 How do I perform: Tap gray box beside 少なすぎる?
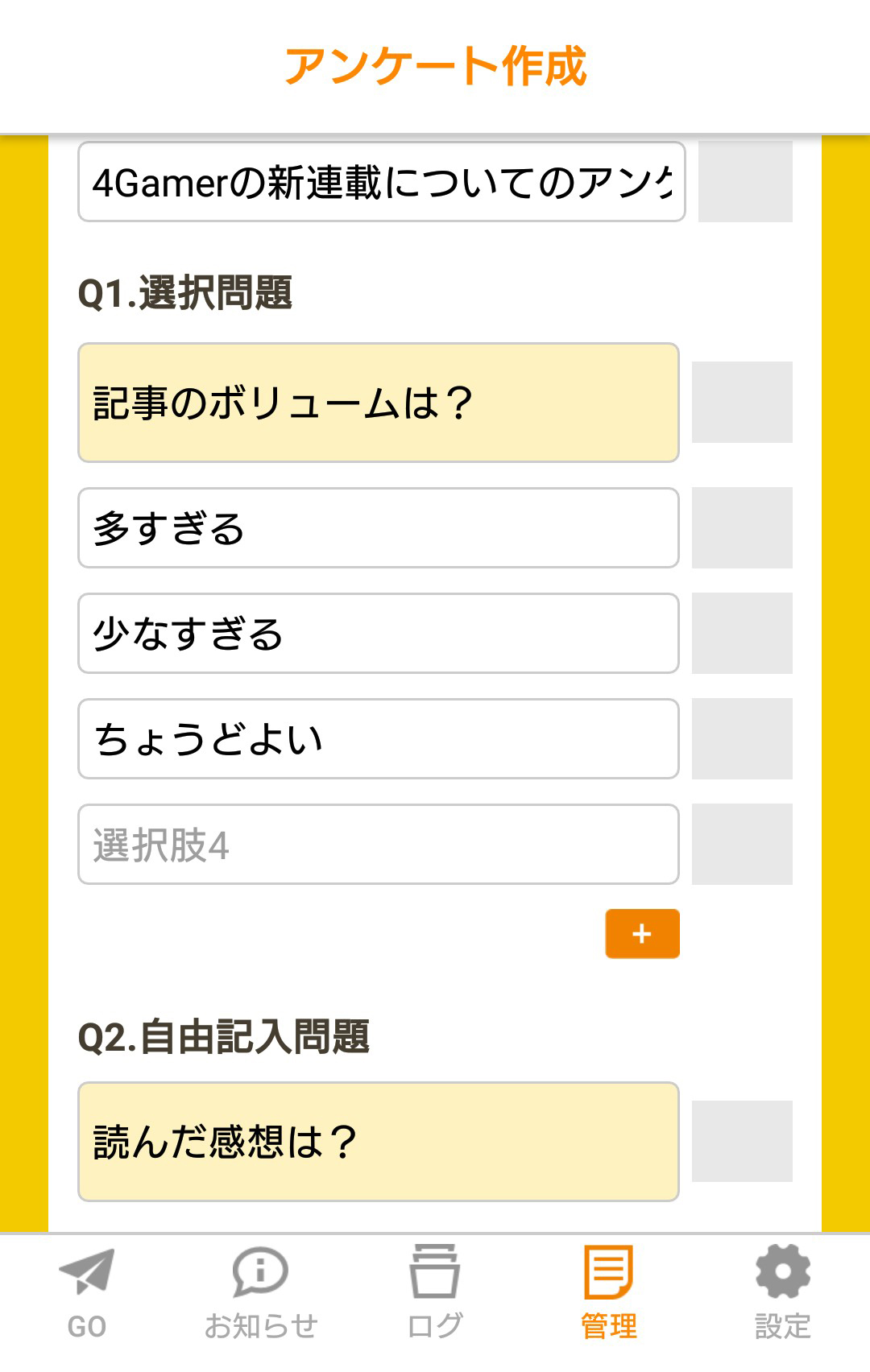(x=742, y=634)
